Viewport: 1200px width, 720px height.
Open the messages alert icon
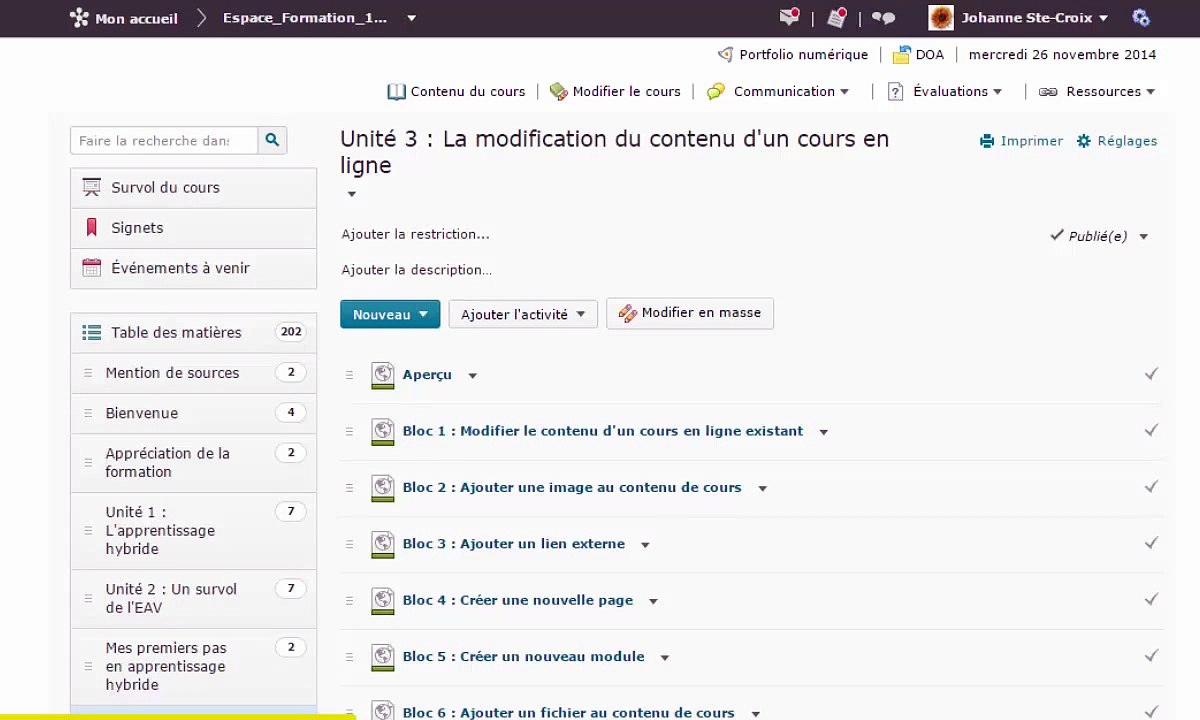(790, 17)
